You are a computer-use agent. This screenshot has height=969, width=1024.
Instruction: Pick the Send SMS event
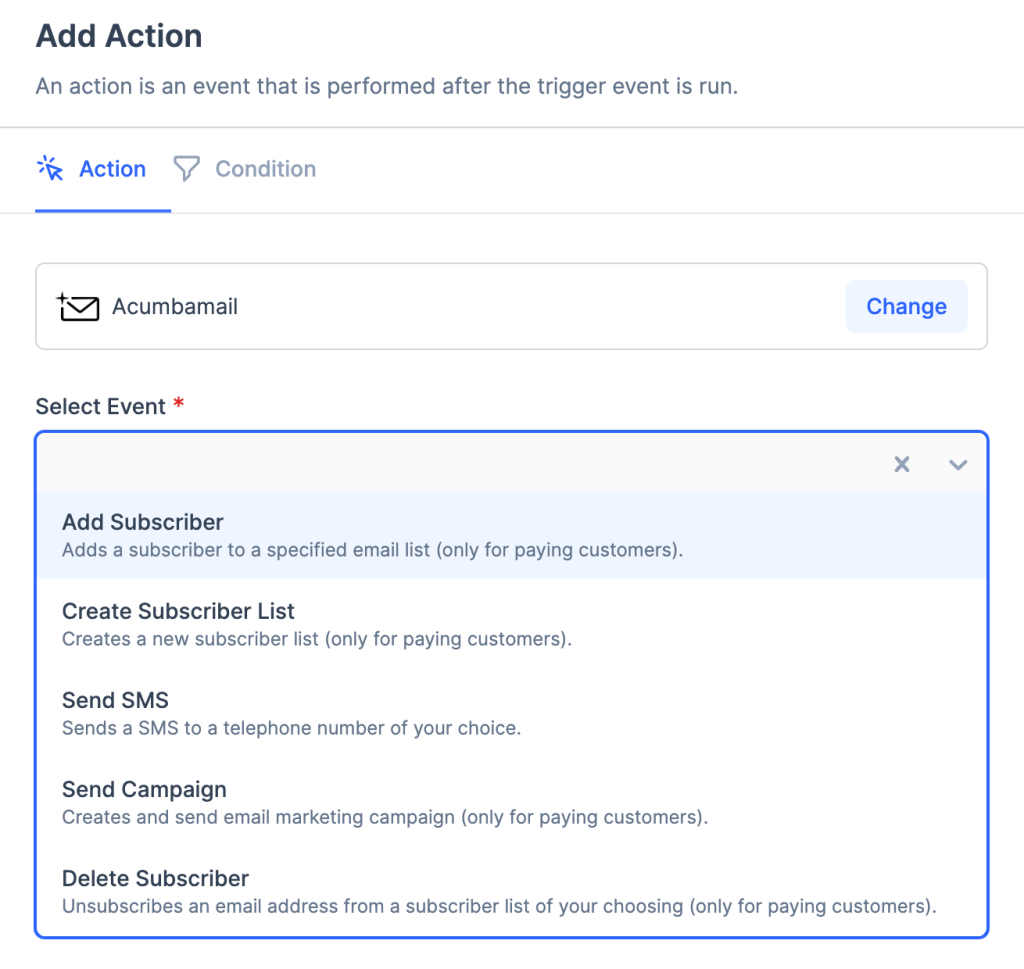tap(115, 700)
